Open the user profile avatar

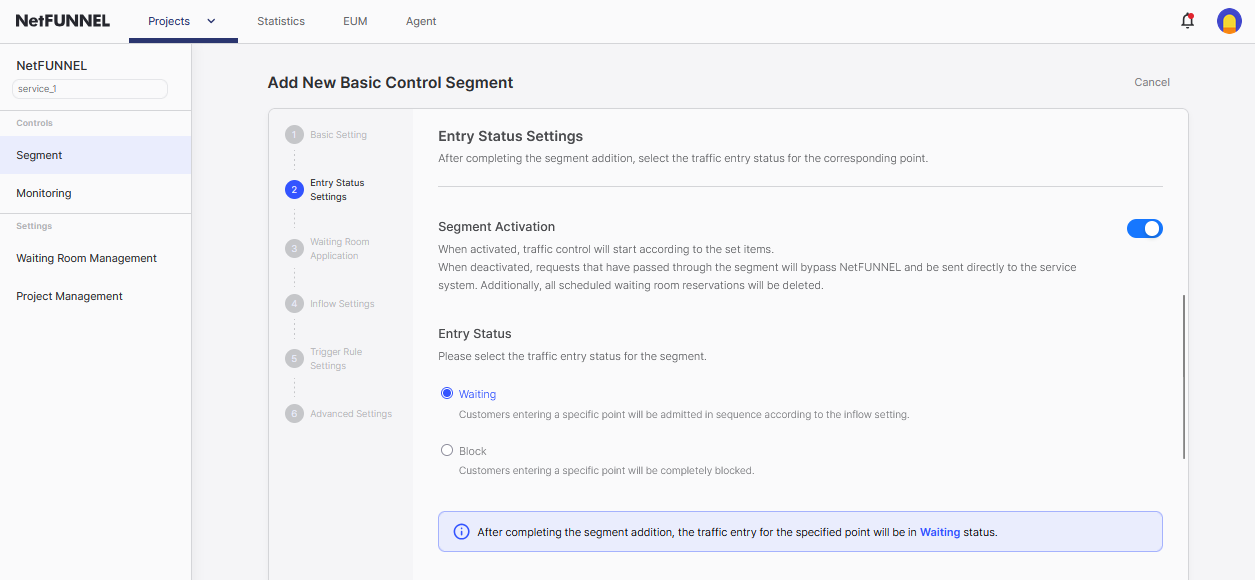point(1228,20)
